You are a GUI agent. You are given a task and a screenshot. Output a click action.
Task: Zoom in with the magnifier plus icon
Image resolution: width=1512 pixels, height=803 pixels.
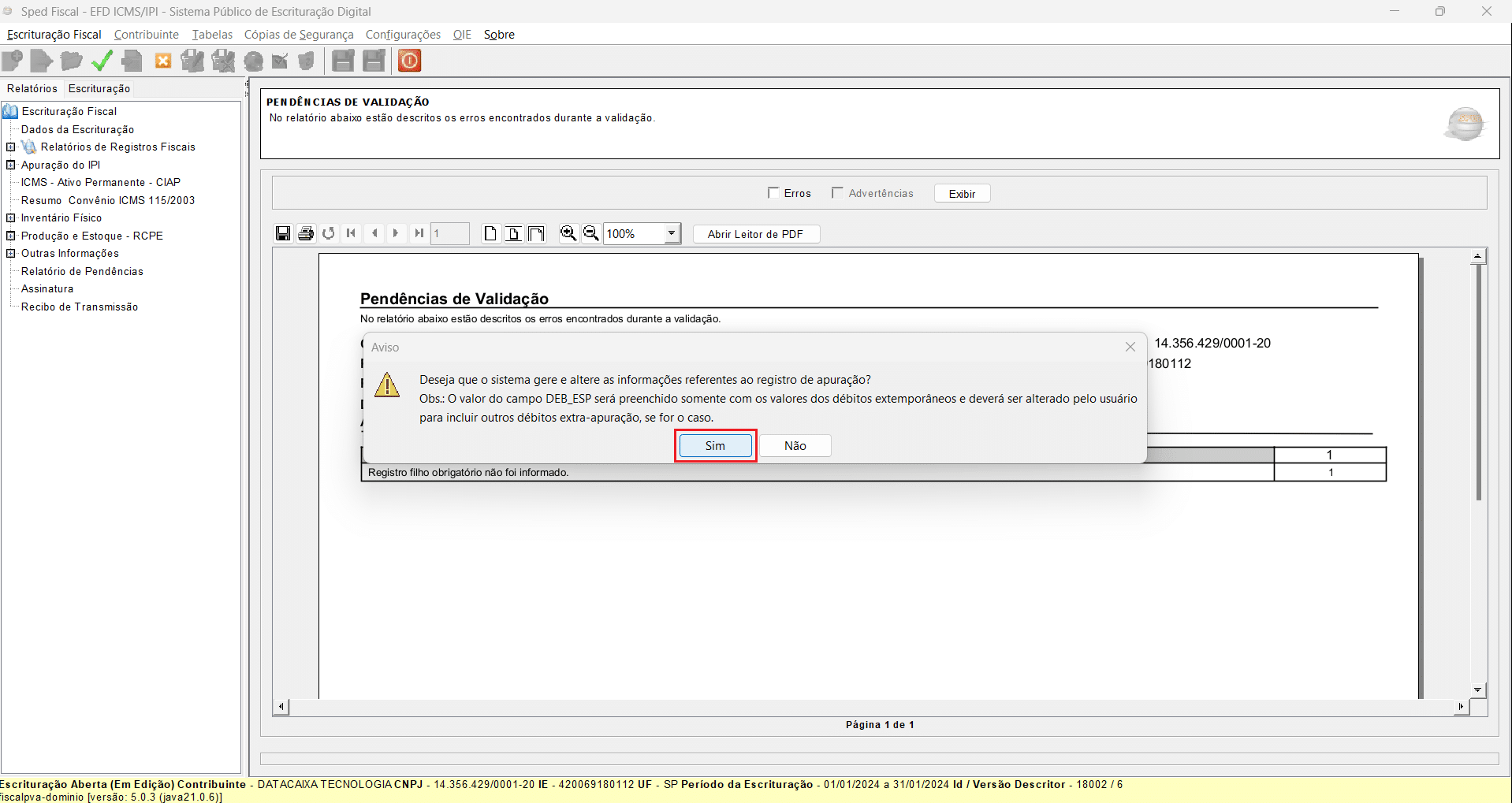(x=568, y=233)
